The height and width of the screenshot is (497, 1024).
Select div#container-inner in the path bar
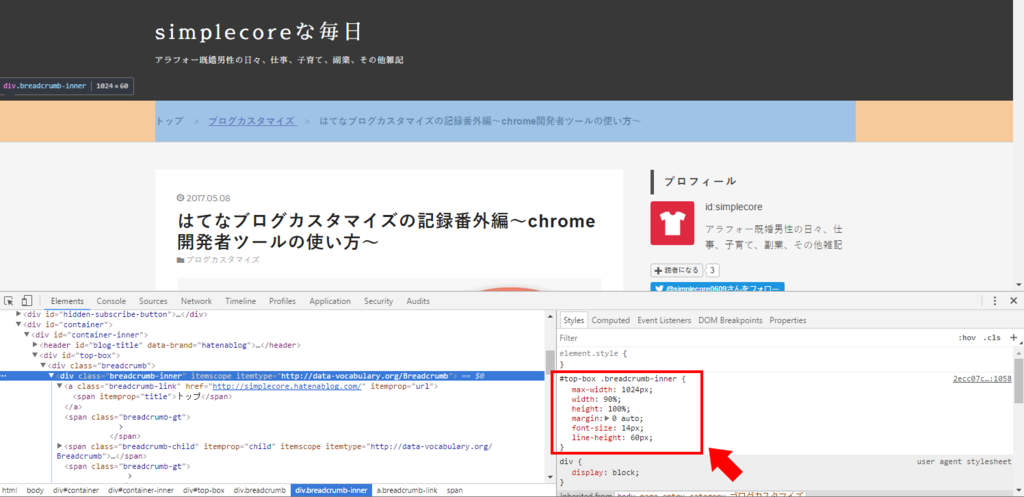click(x=141, y=490)
